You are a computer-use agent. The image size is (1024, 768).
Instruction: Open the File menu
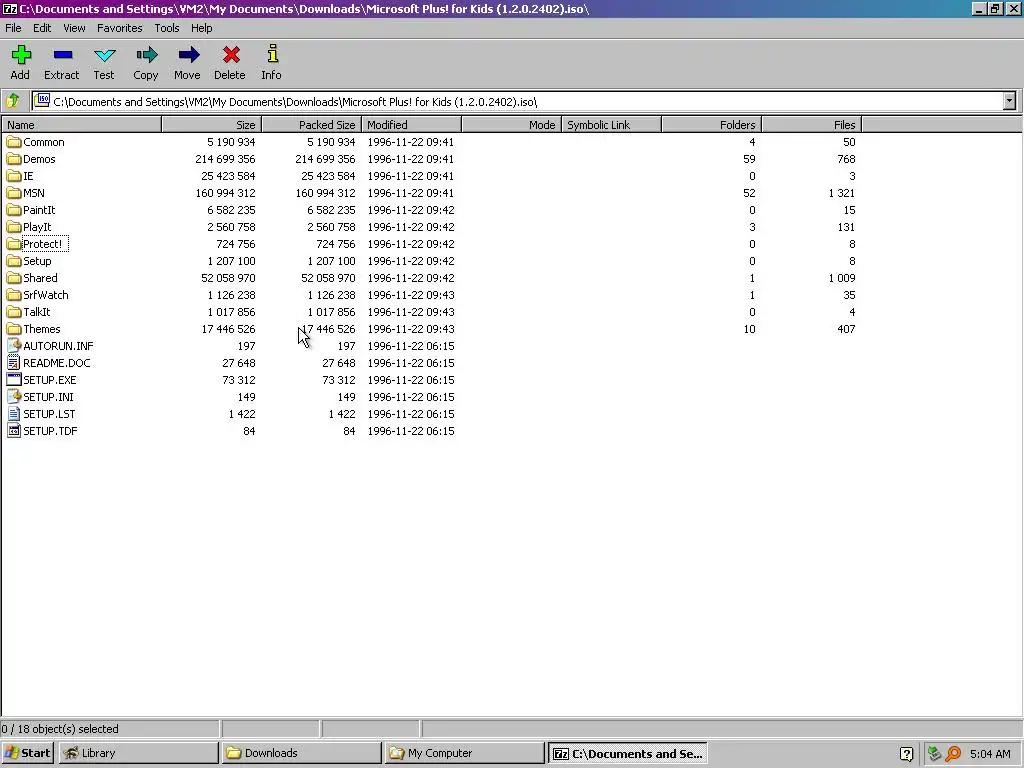13,28
